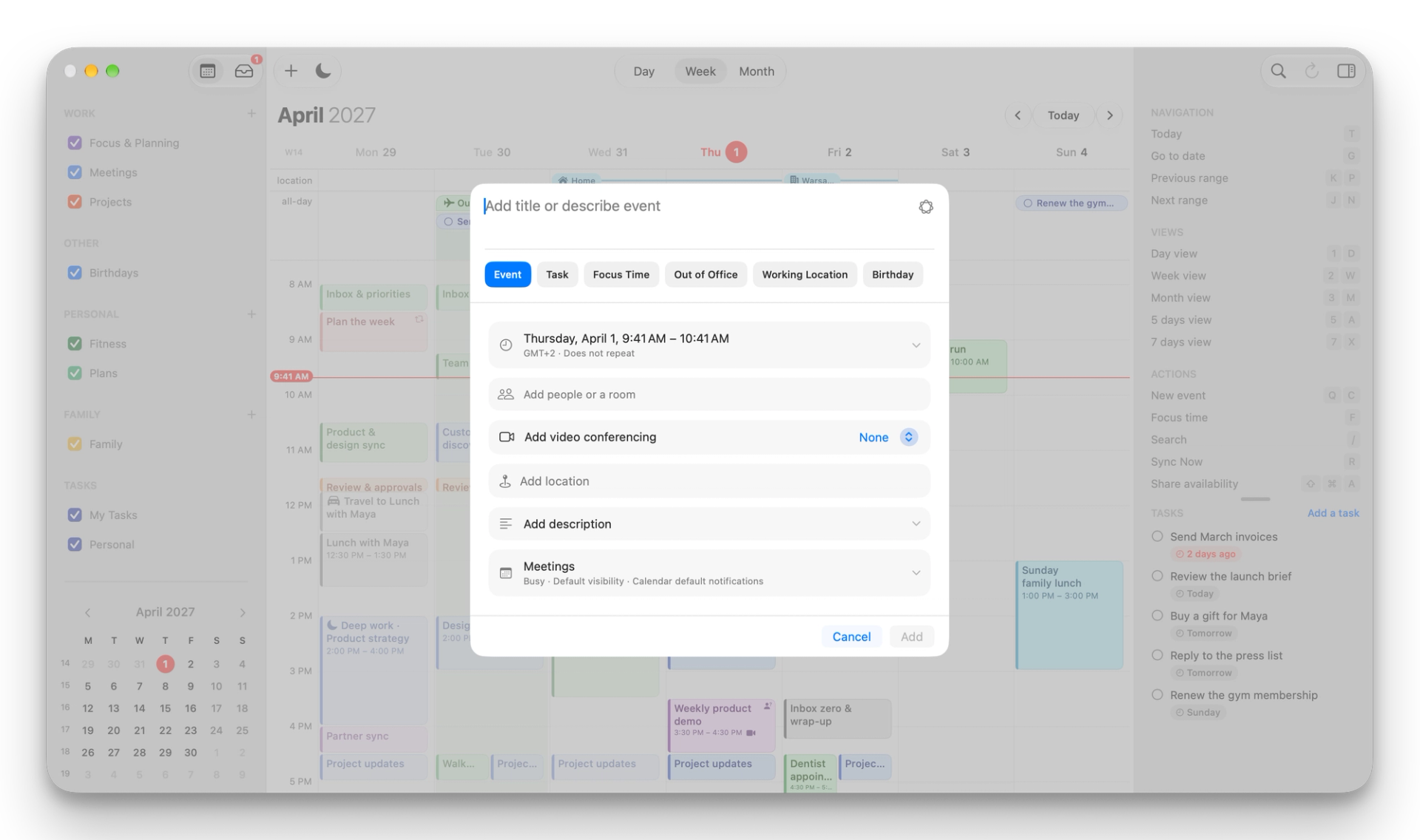Show previous month in mini calendar
The image size is (1420, 840).
(x=87, y=612)
